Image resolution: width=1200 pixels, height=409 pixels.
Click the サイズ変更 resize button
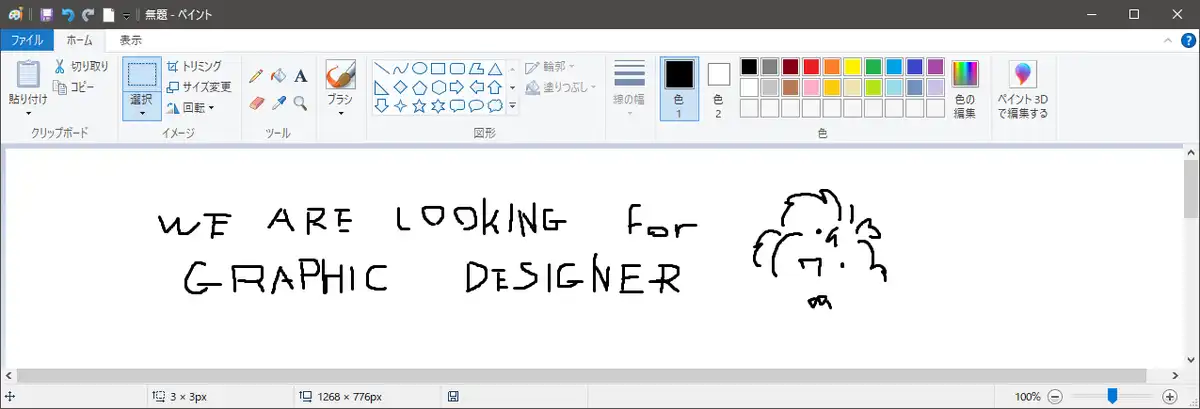[199, 86]
